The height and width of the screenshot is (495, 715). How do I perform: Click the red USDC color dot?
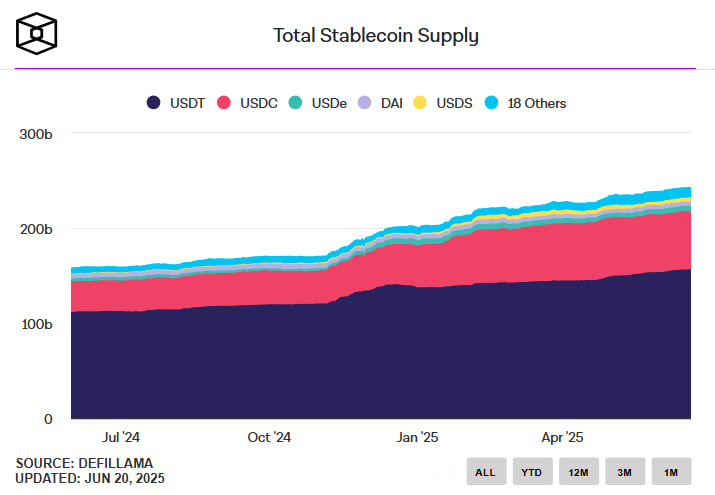click(225, 102)
